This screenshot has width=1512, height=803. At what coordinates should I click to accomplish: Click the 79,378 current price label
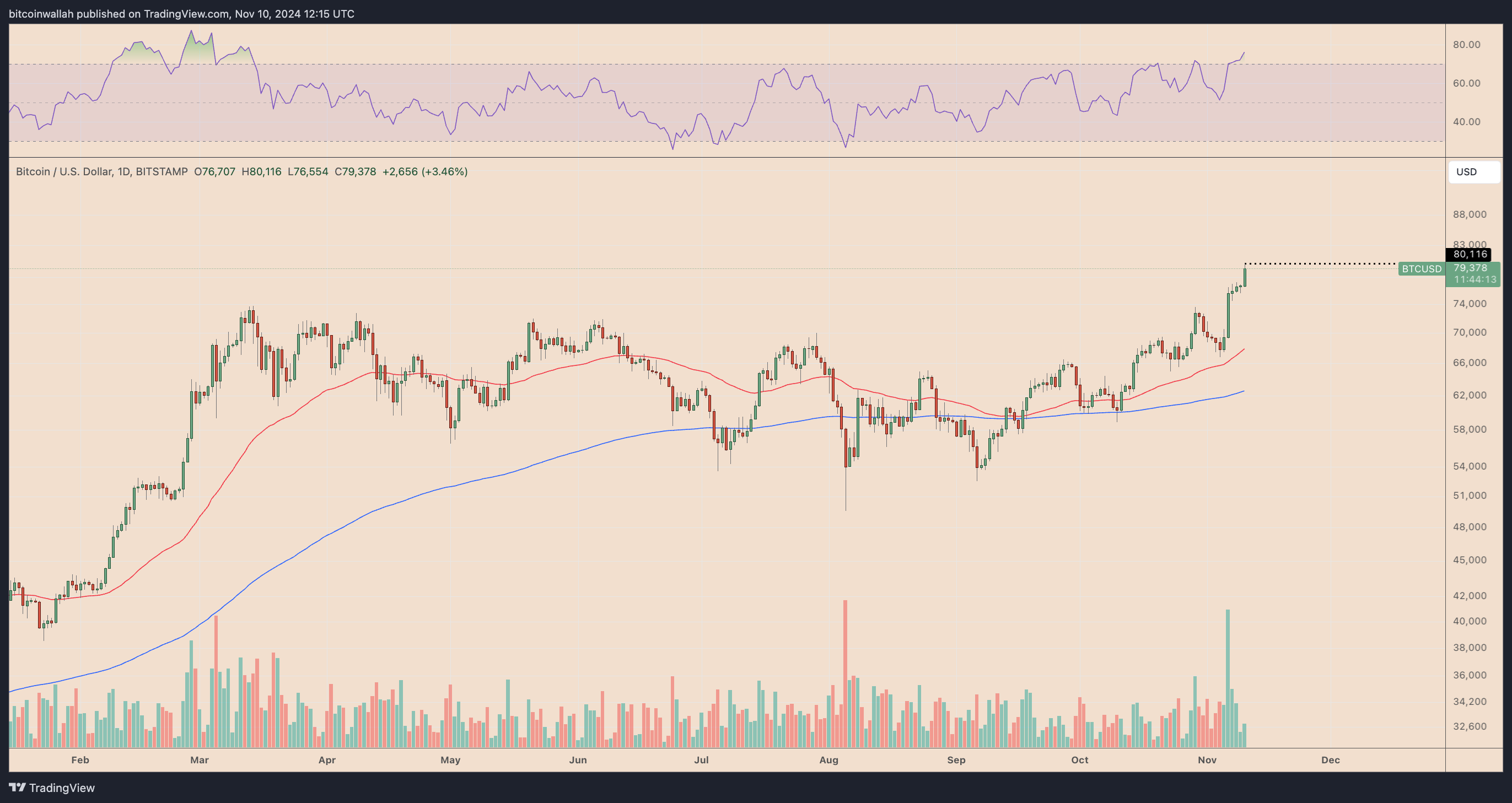pyautogui.click(x=1470, y=268)
